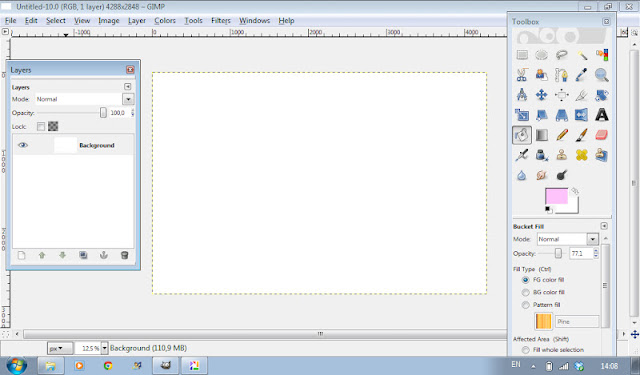Select the Rotate tool
Viewport: 640px width, 375px height.
(602, 95)
